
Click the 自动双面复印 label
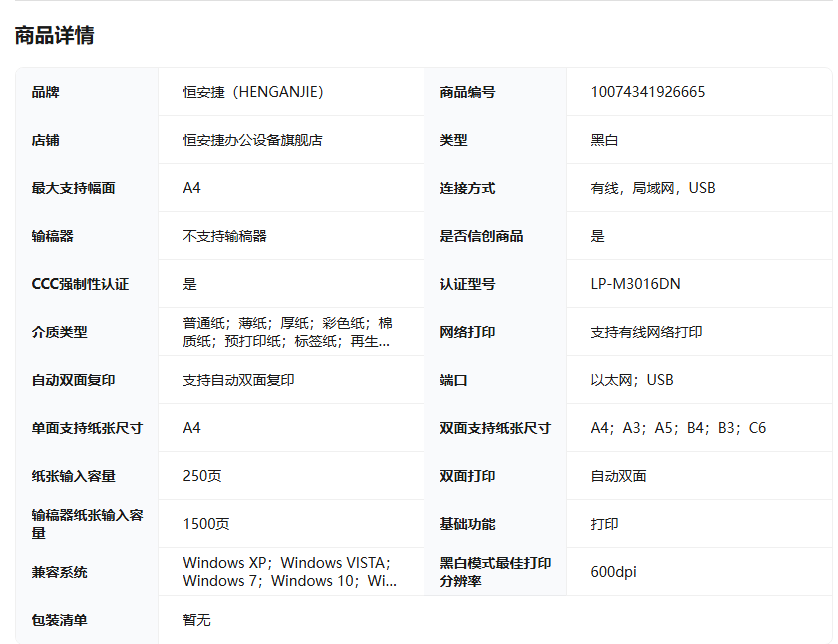(73, 380)
